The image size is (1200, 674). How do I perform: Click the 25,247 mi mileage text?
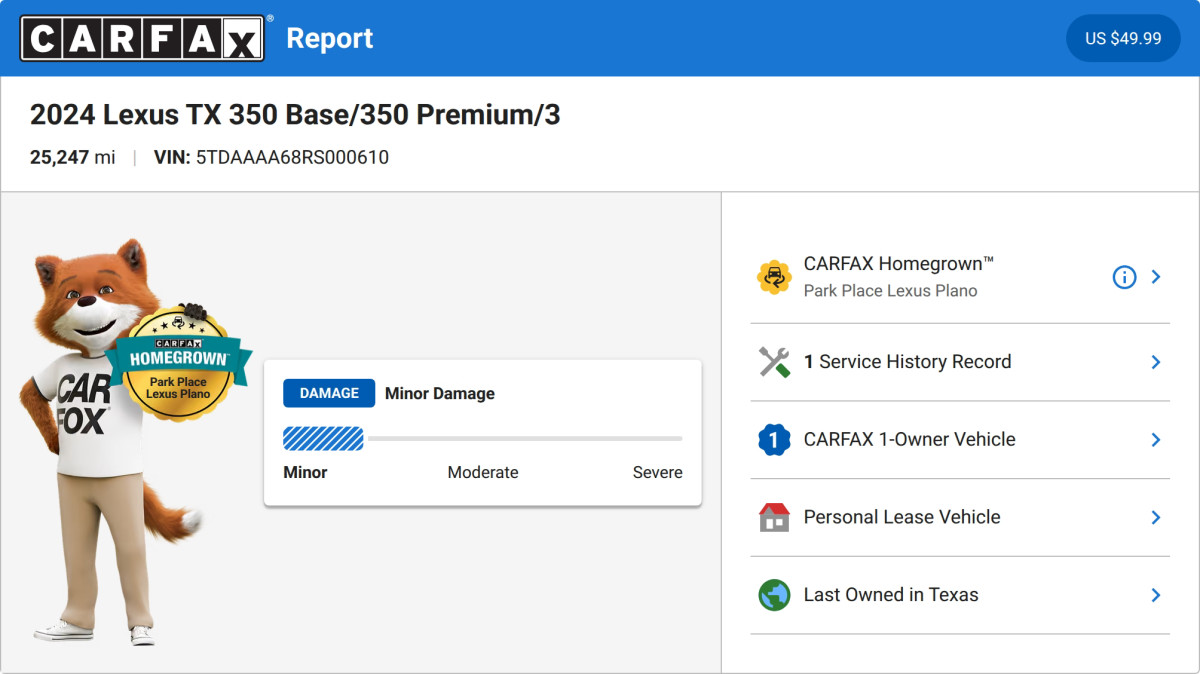tap(72, 157)
